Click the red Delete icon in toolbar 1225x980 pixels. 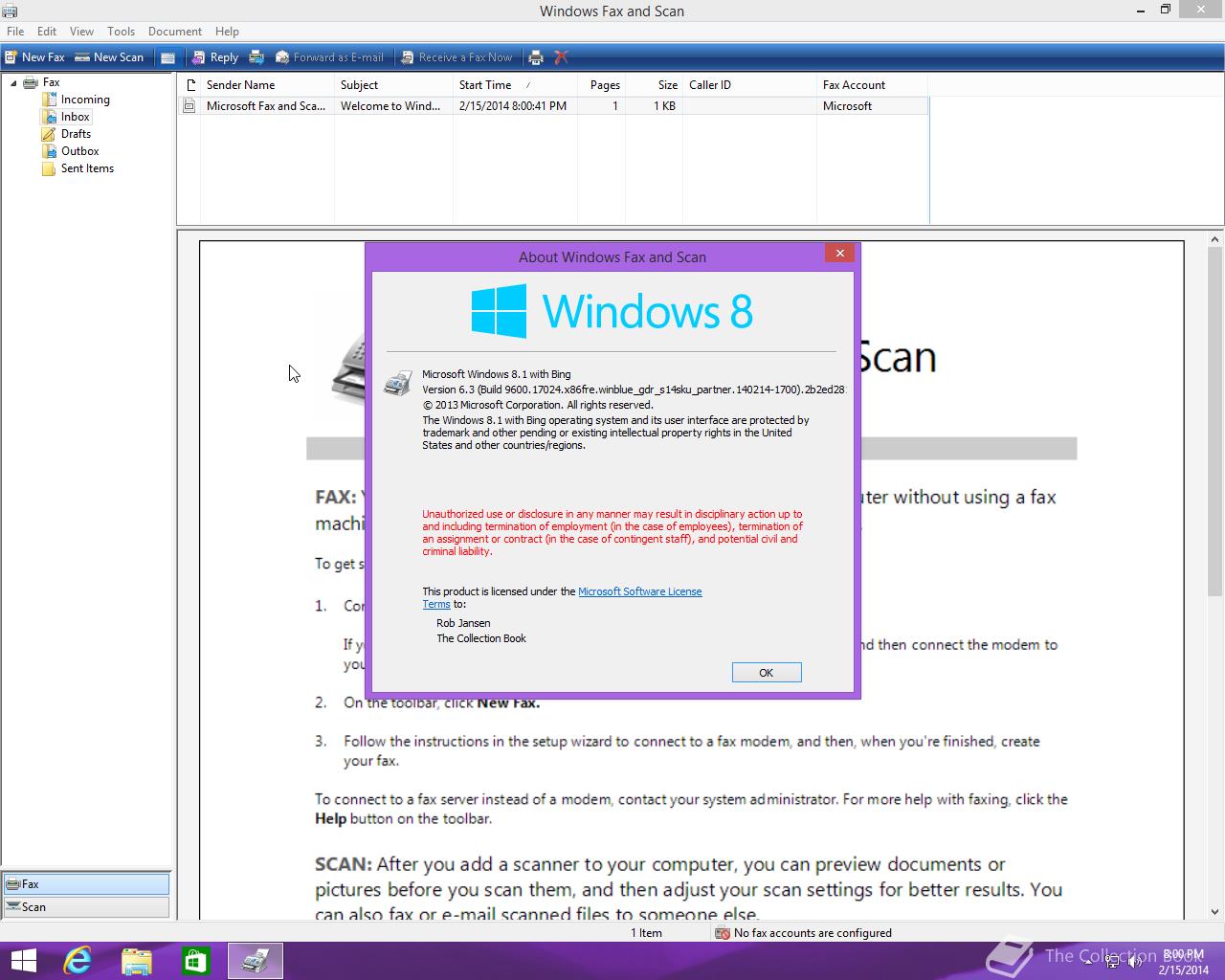(561, 57)
